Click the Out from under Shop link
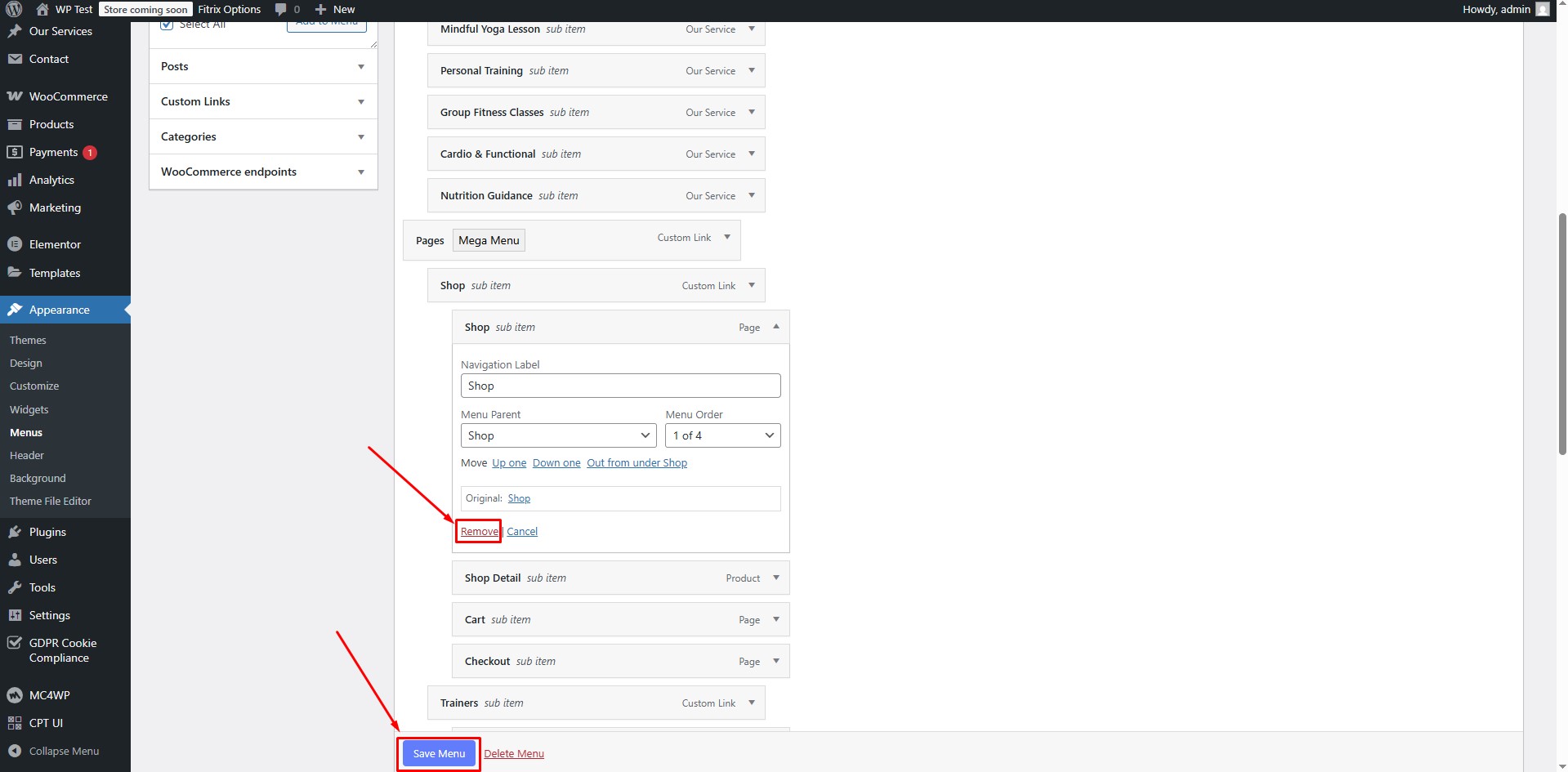Screen dimensions: 1568x772 tap(637, 463)
